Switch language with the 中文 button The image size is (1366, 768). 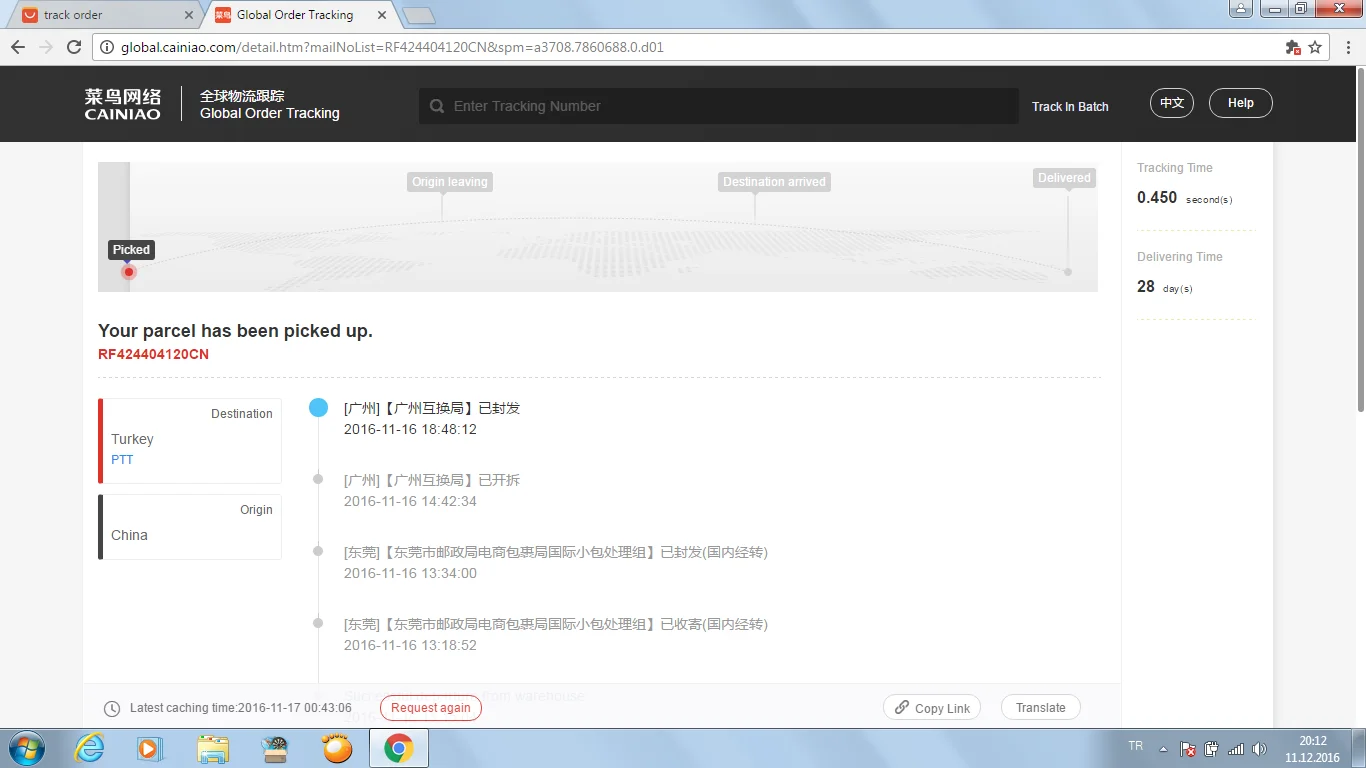[x=1172, y=103]
